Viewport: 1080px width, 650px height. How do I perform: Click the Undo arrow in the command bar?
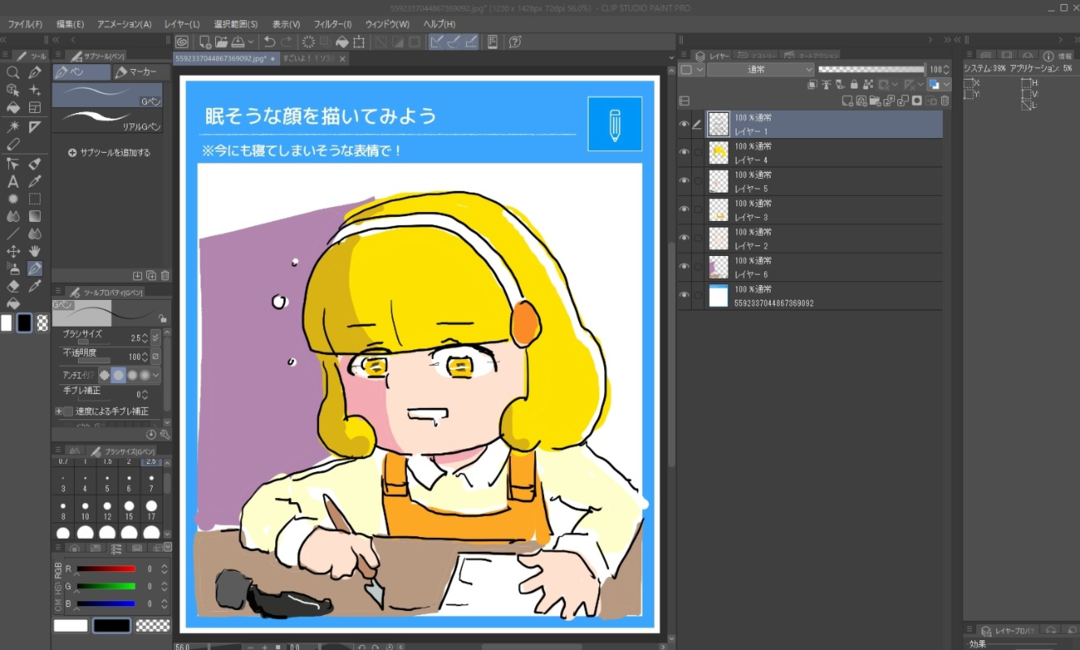click(269, 42)
